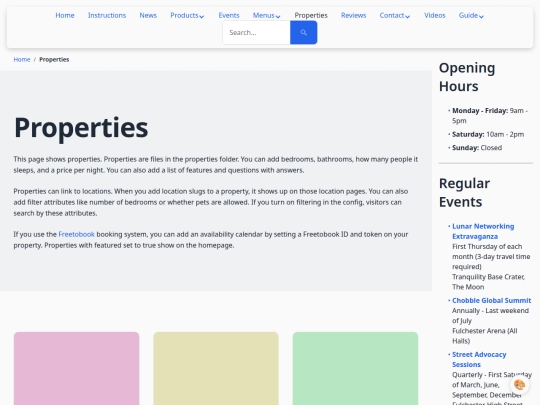Open the yellow property card thumbnail

[216, 368]
